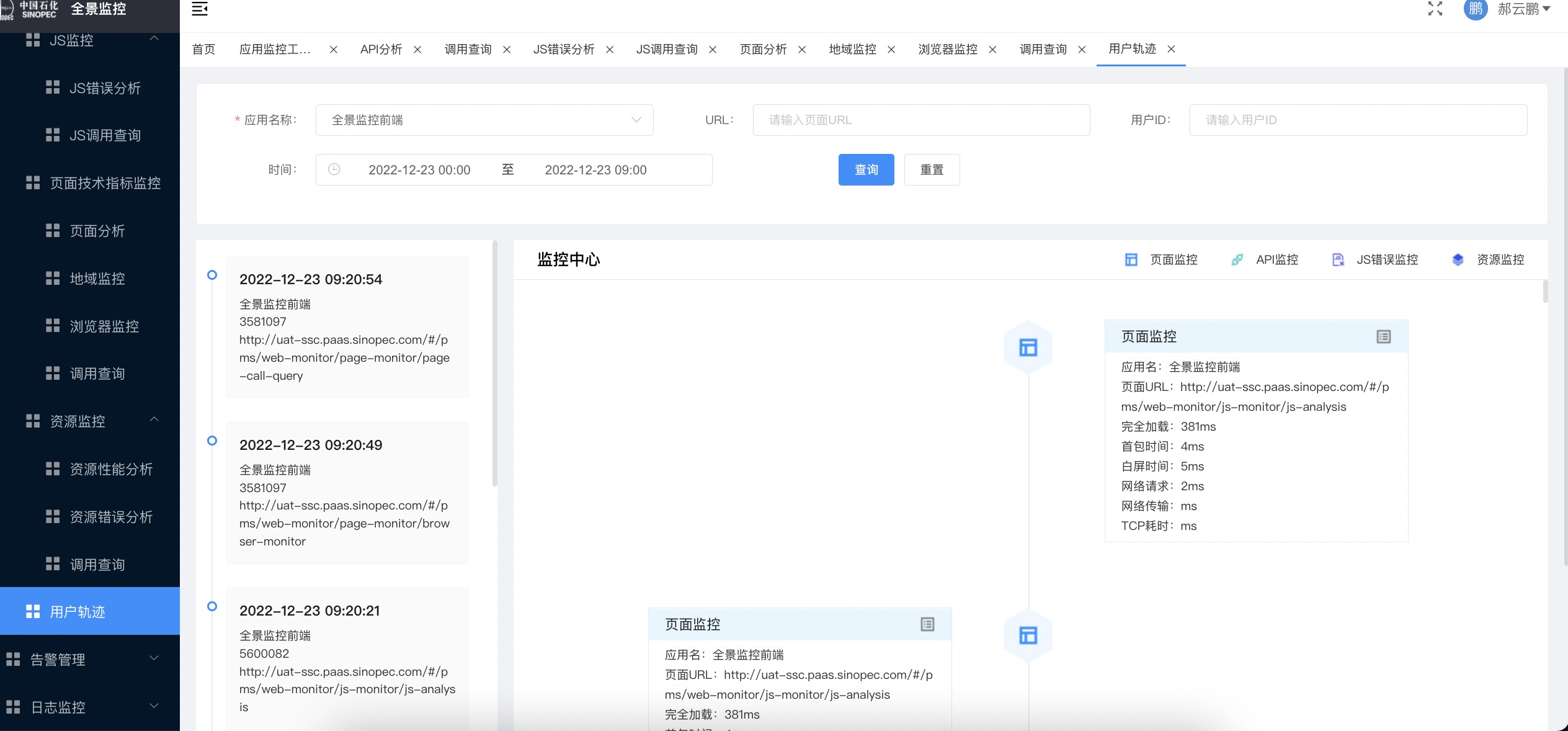Screen dimensions: 1568x731
Task: Close the 应用监控工... tab
Action: [x=334, y=50]
